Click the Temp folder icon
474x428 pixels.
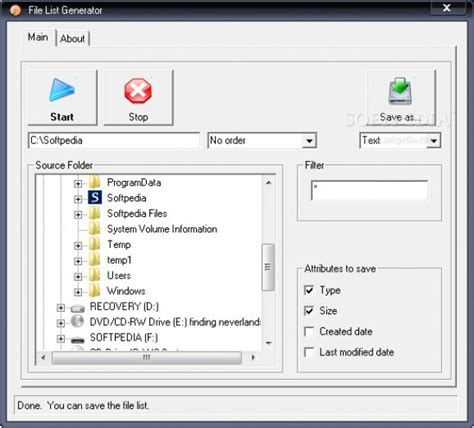[x=95, y=244]
